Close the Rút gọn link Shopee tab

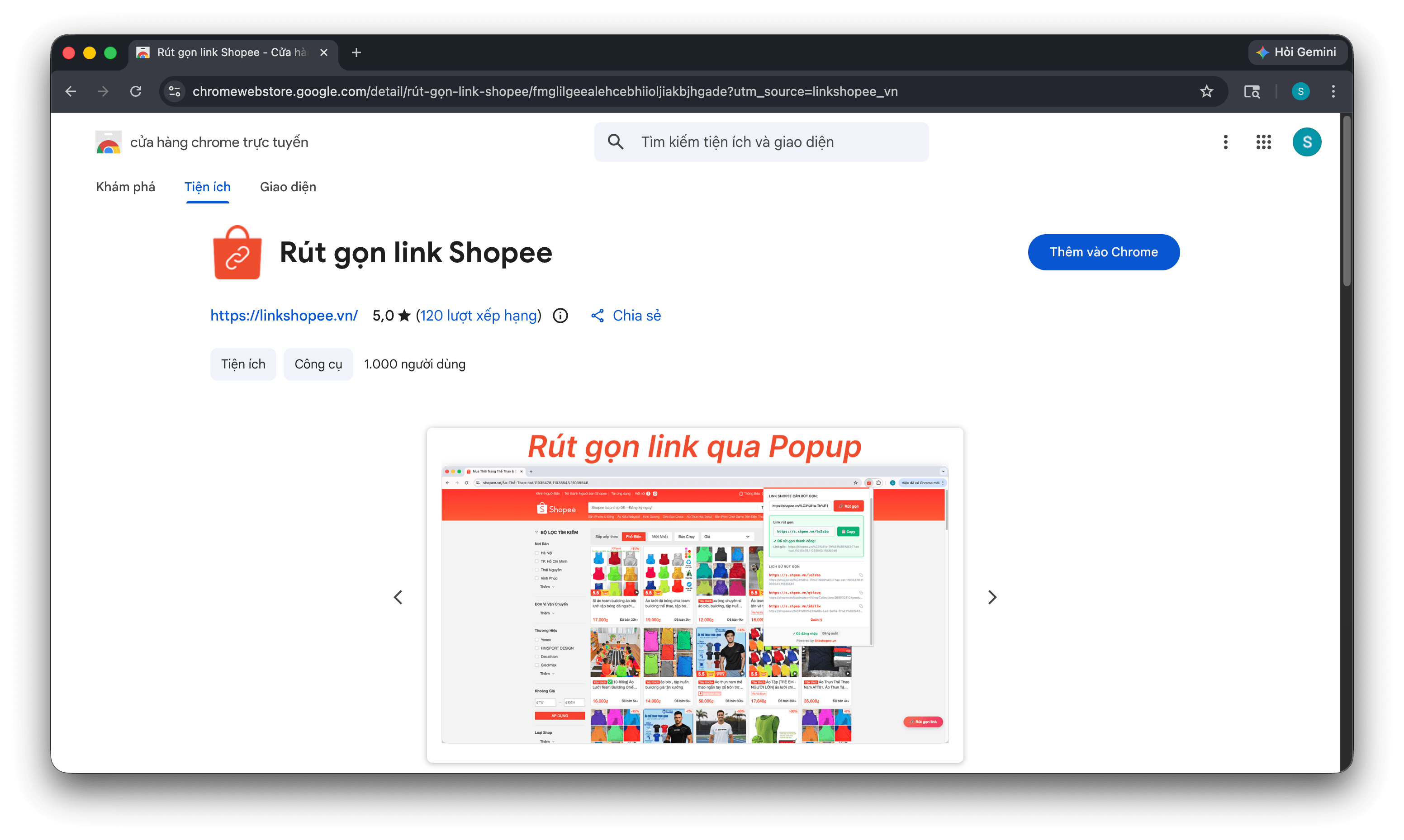pos(324,52)
